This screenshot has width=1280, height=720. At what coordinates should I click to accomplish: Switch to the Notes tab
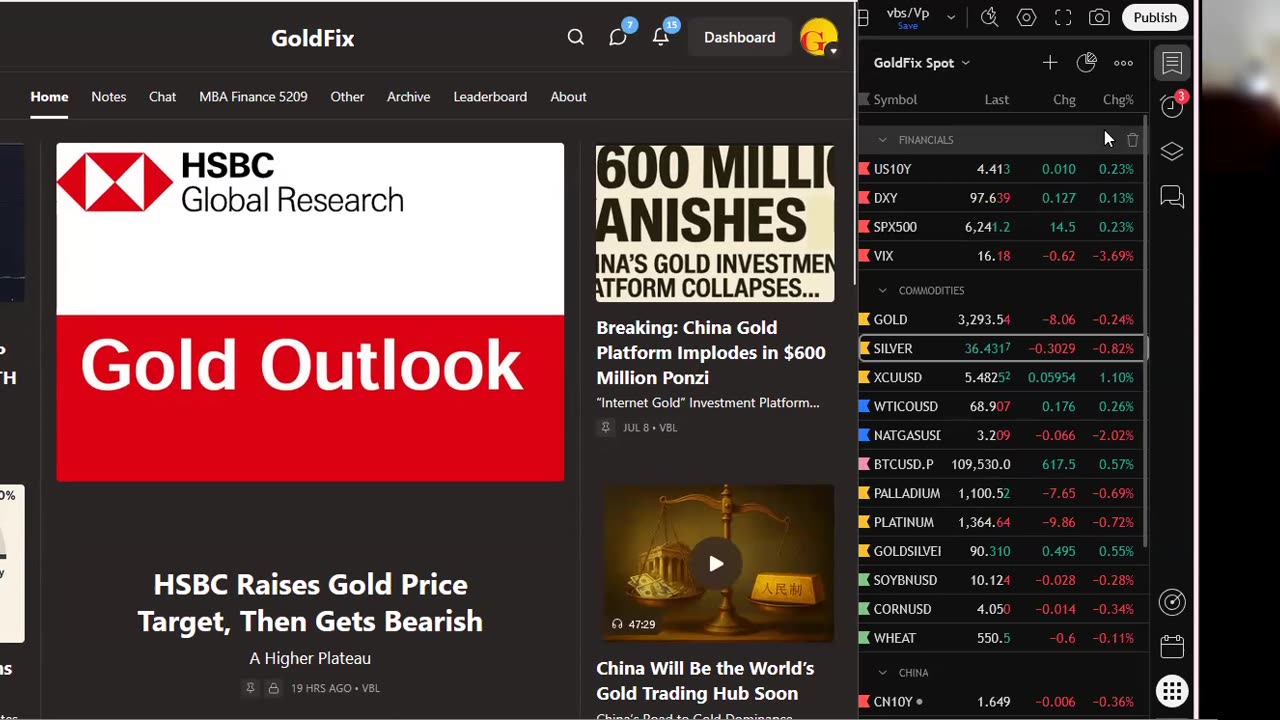(108, 97)
